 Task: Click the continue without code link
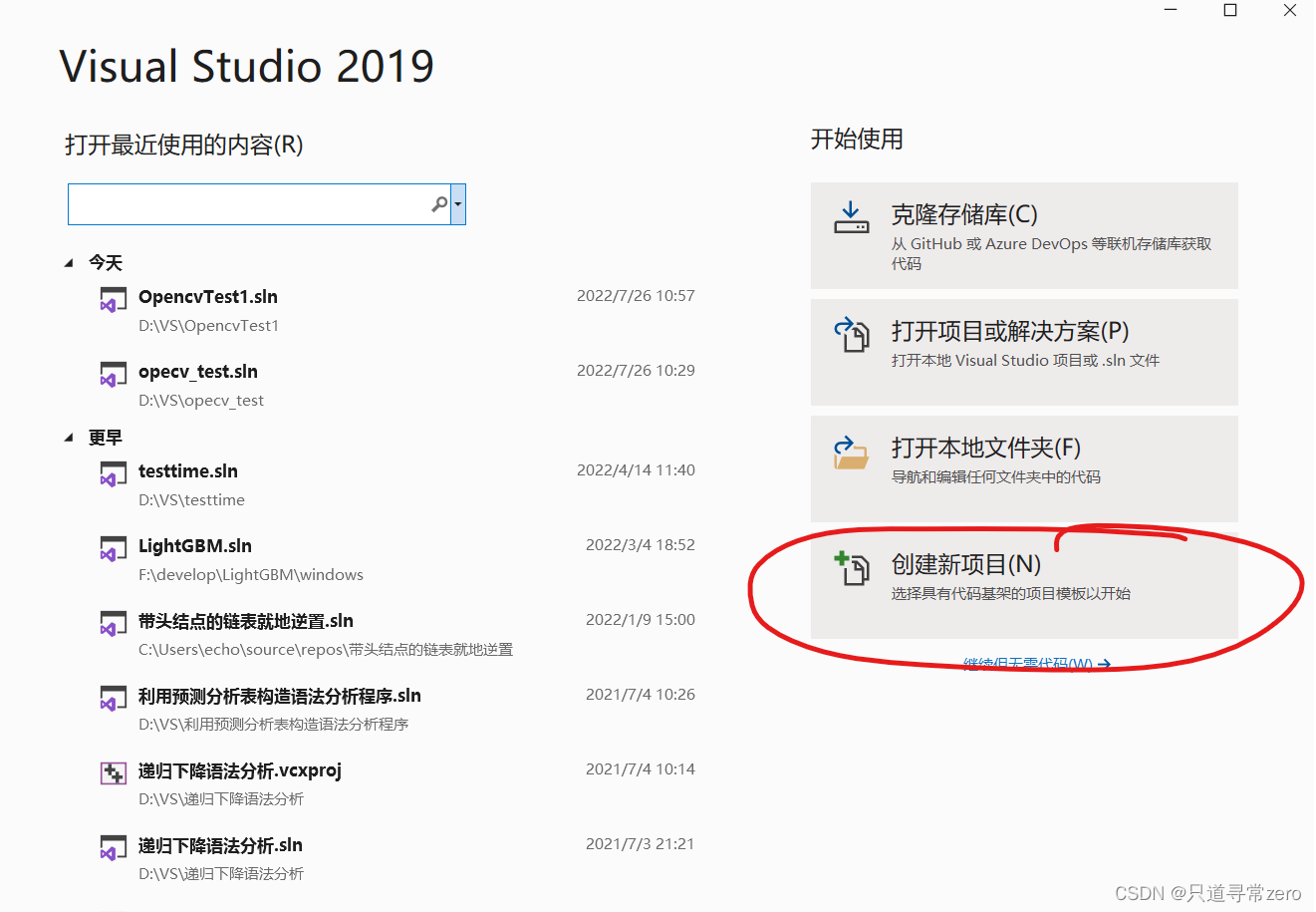1037,664
